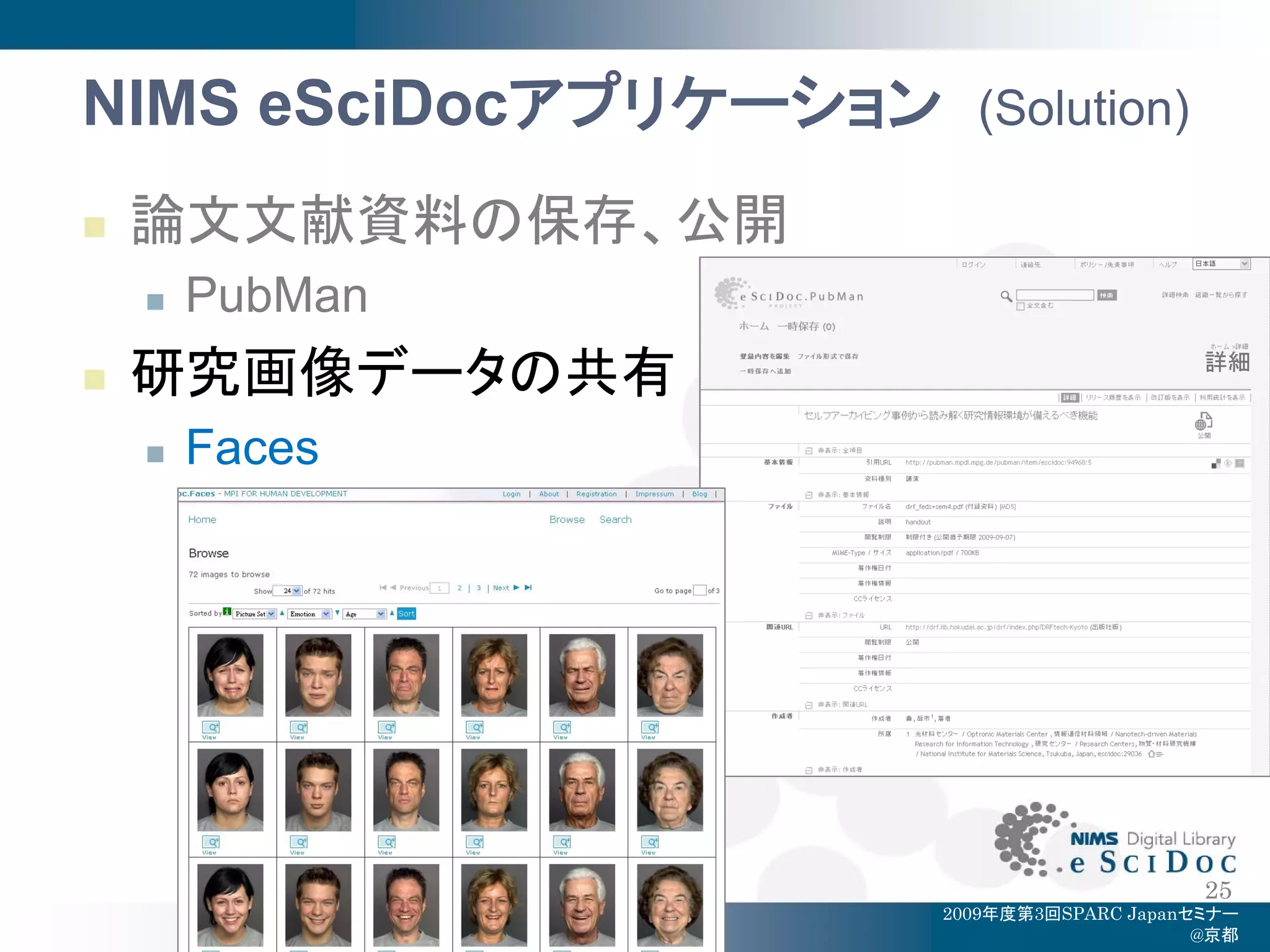Click View icon under dark-haired man's top-row photo
1270x952 pixels.
(x=387, y=727)
